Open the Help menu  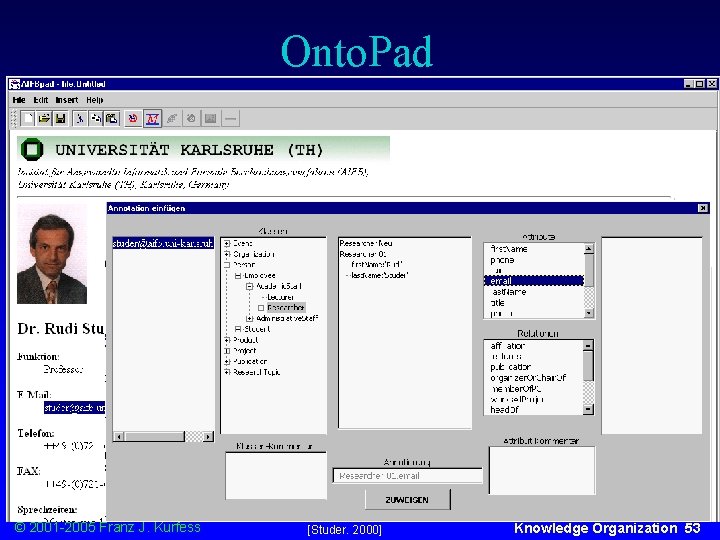point(95,100)
